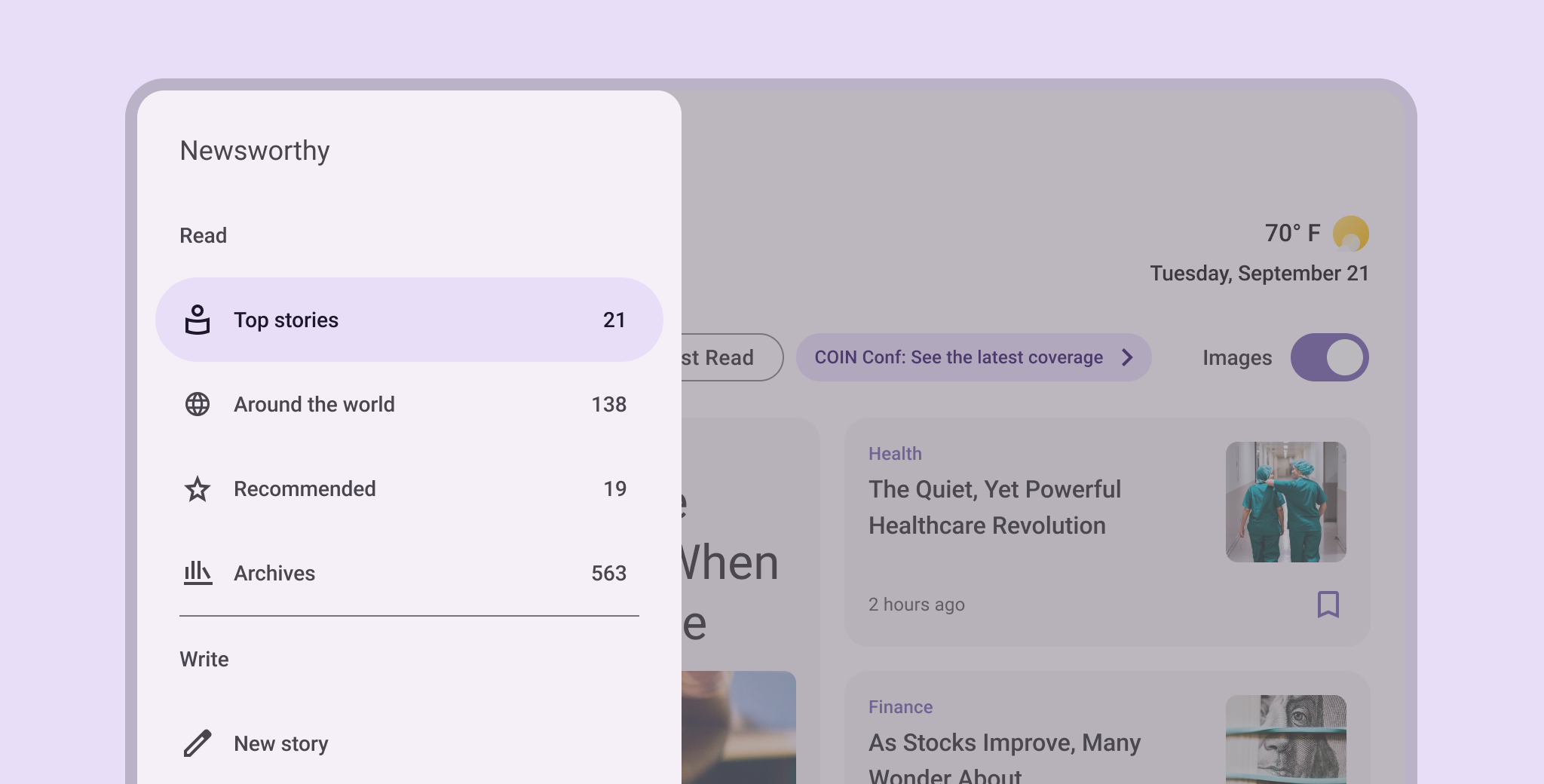Go to Archives label in drawer
The height and width of the screenshot is (784, 1544).
(274, 574)
